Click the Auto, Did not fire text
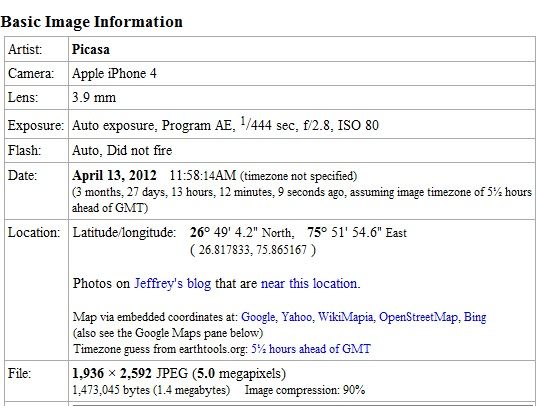 click(122, 150)
